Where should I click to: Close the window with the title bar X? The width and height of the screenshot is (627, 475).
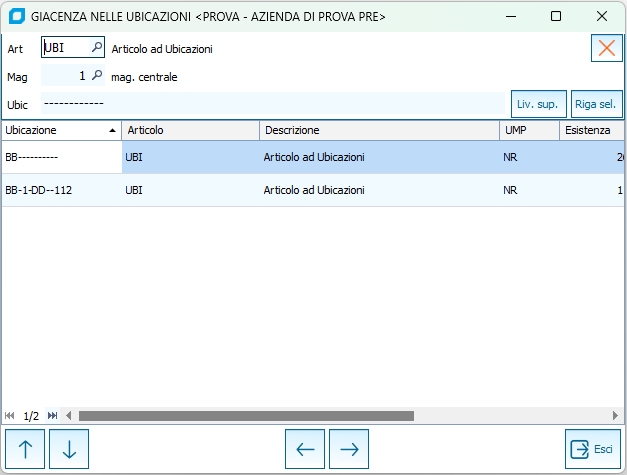pos(602,16)
